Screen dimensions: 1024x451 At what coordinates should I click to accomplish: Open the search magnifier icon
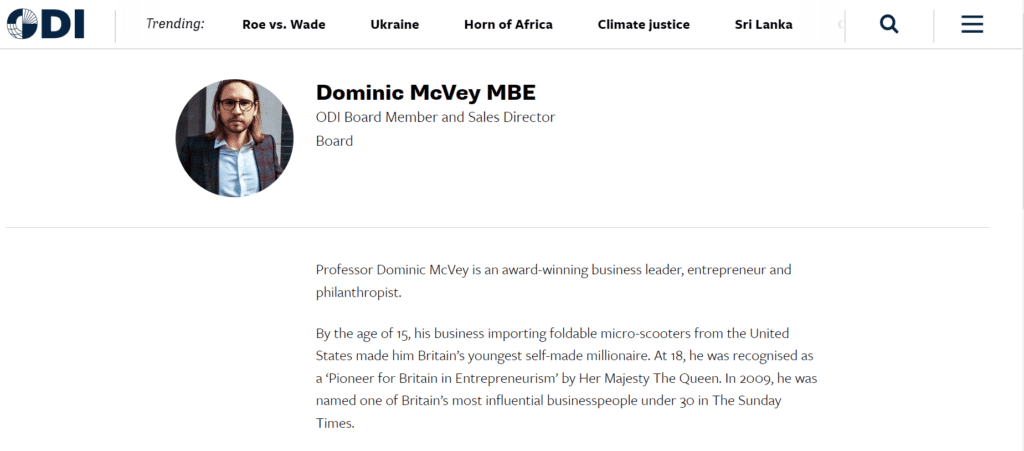(889, 25)
